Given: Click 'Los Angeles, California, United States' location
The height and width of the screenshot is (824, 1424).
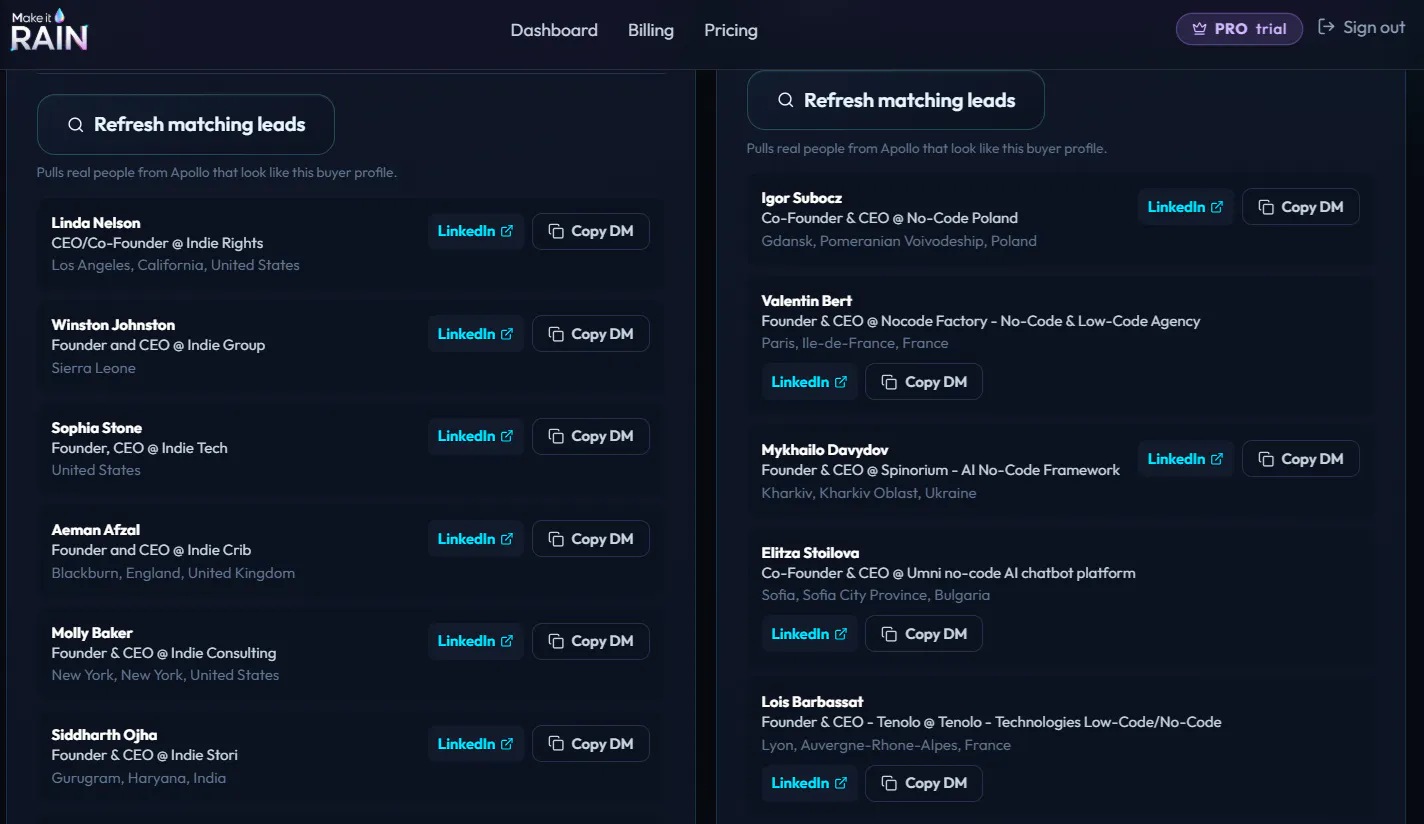Looking at the screenshot, I should pyautogui.click(x=176, y=265).
